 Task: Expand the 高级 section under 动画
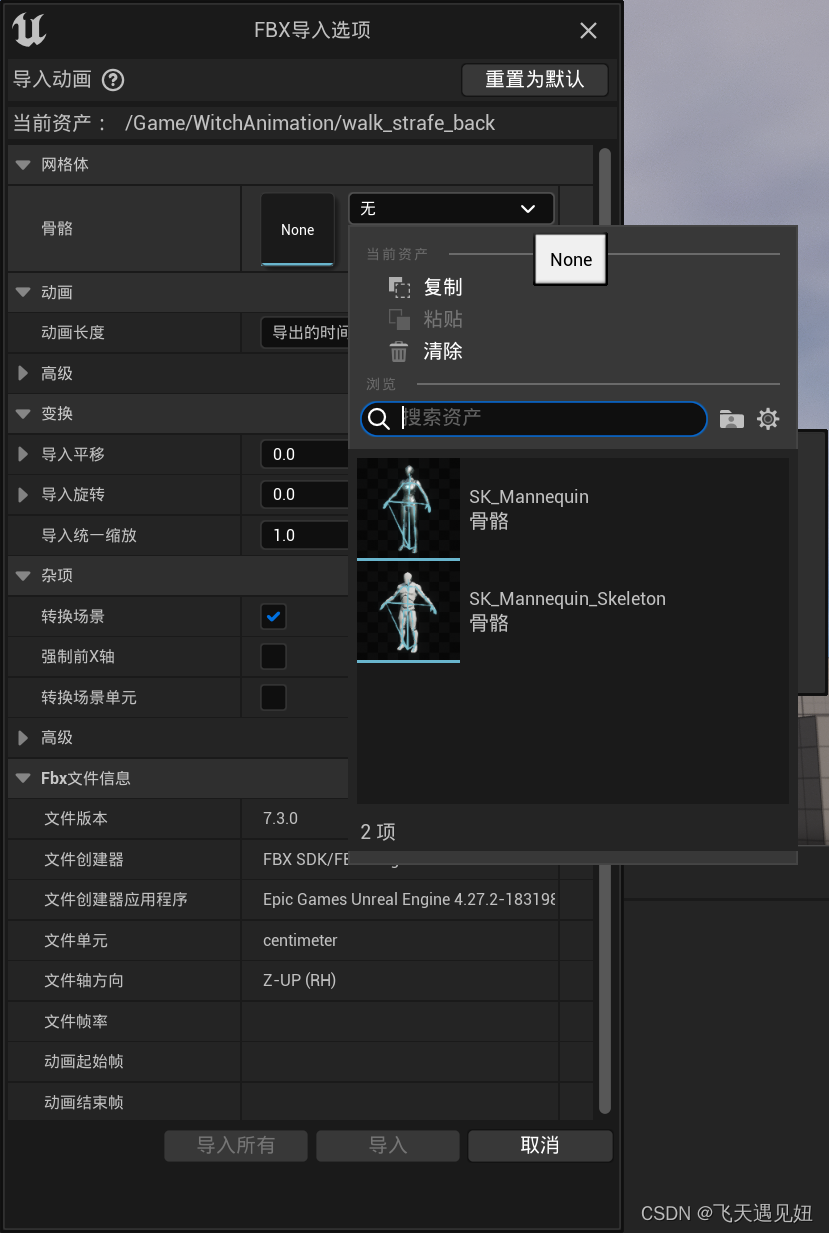point(23,374)
